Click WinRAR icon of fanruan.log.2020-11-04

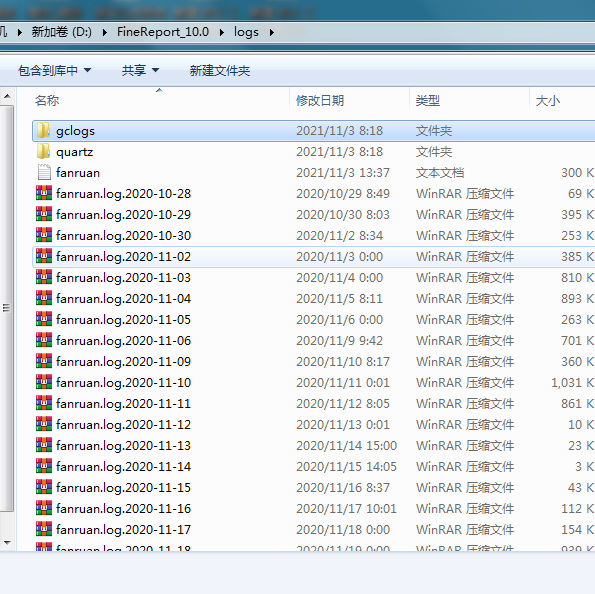(44, 298)
